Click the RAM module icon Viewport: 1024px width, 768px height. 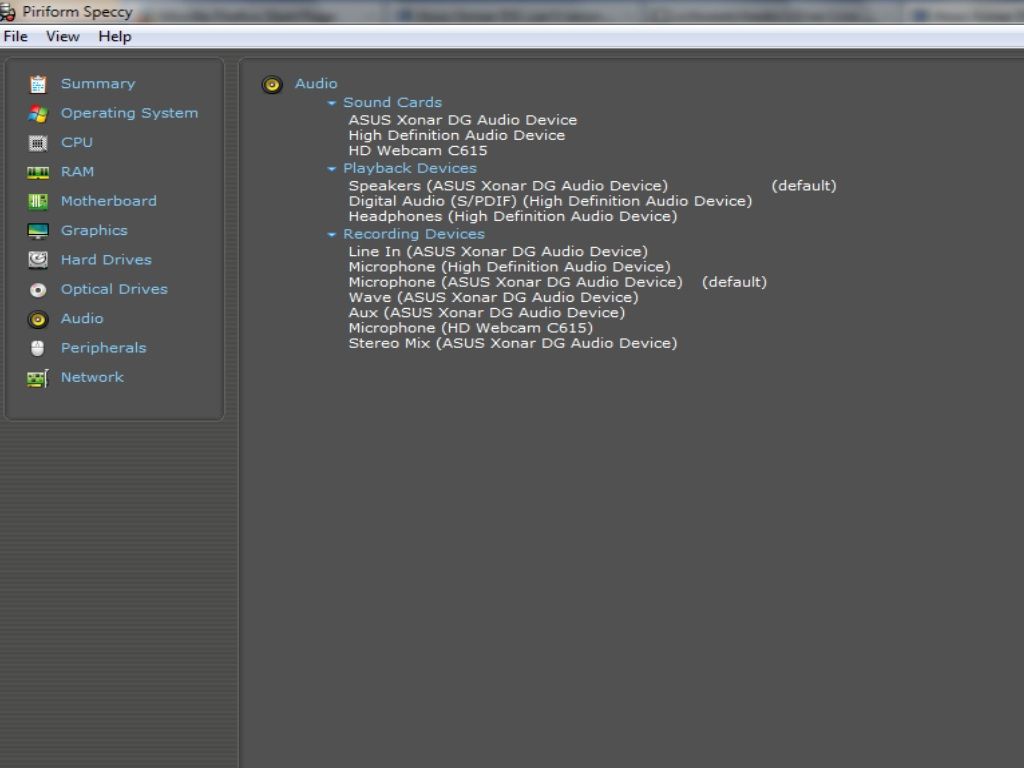pos(38,172)
